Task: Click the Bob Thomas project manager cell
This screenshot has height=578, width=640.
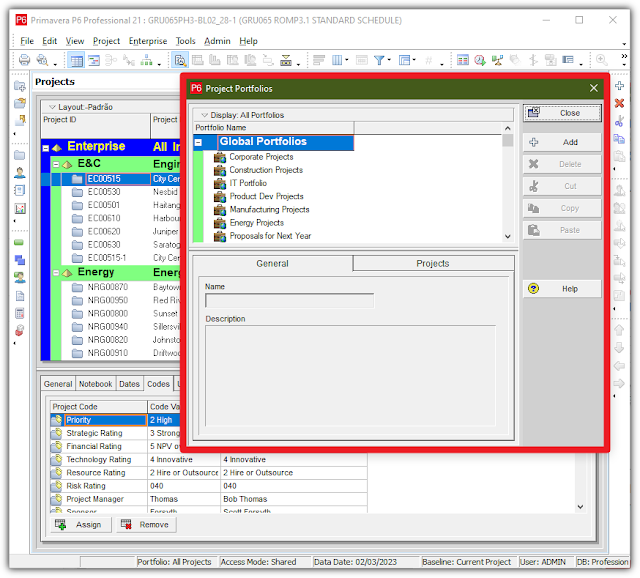Action: coord(293,499)
